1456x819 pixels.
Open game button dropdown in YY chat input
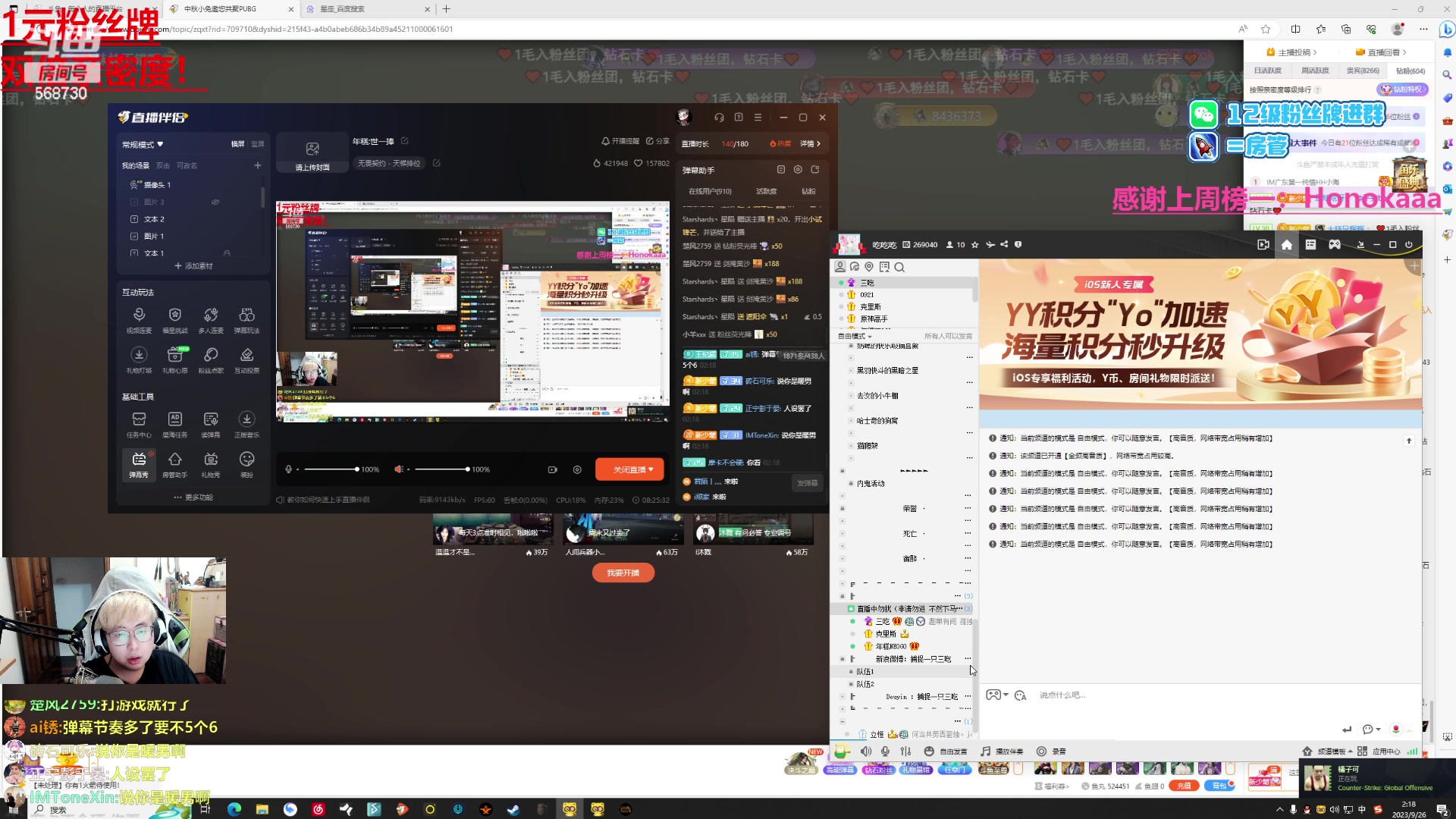[1006, 695]
